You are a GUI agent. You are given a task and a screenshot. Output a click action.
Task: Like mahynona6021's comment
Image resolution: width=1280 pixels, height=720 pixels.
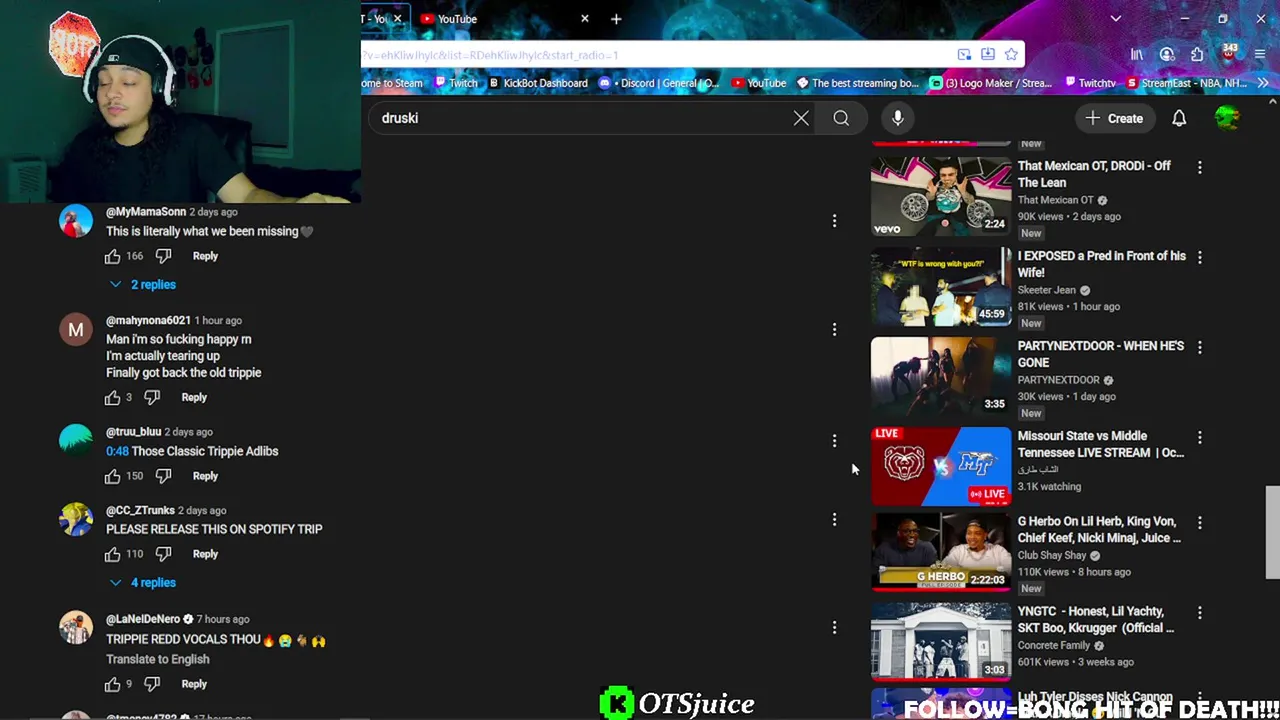tap(113, 397)
